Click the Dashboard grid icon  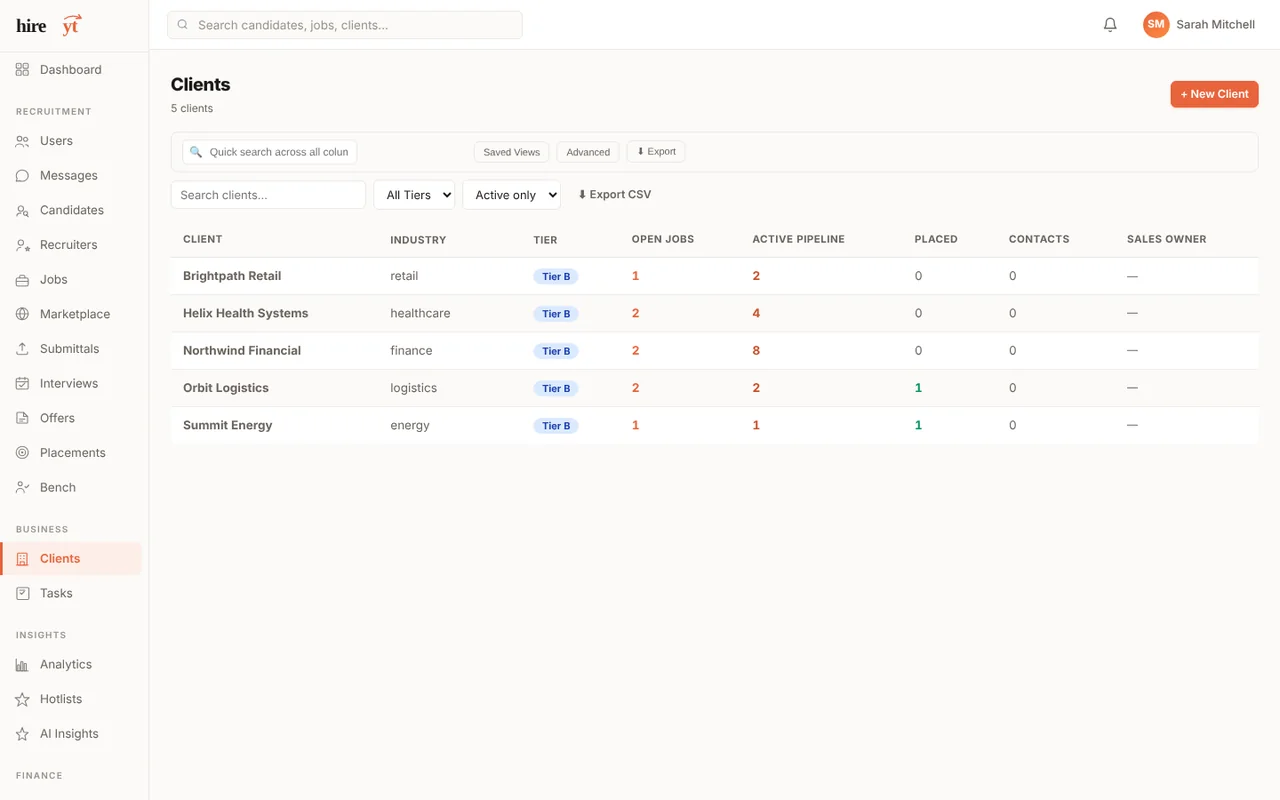[22, 70]
